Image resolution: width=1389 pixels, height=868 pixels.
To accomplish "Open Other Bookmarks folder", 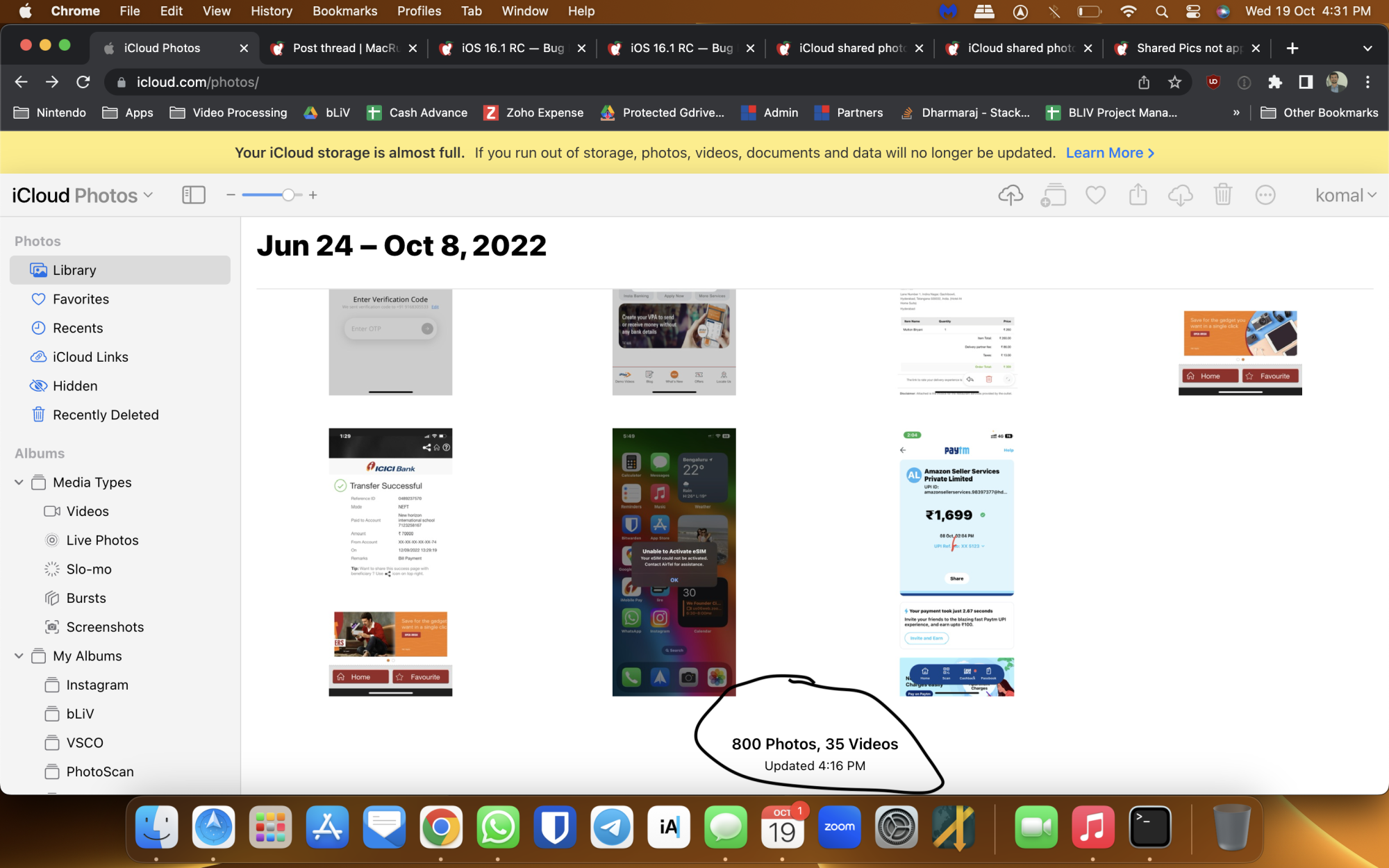I will coord(1320,112).
